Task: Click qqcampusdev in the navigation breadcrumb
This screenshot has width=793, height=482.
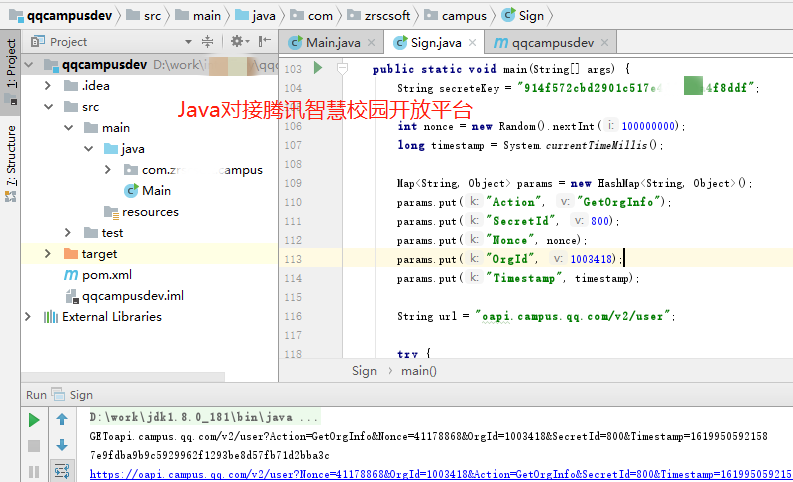Action: tap(61, 16)
